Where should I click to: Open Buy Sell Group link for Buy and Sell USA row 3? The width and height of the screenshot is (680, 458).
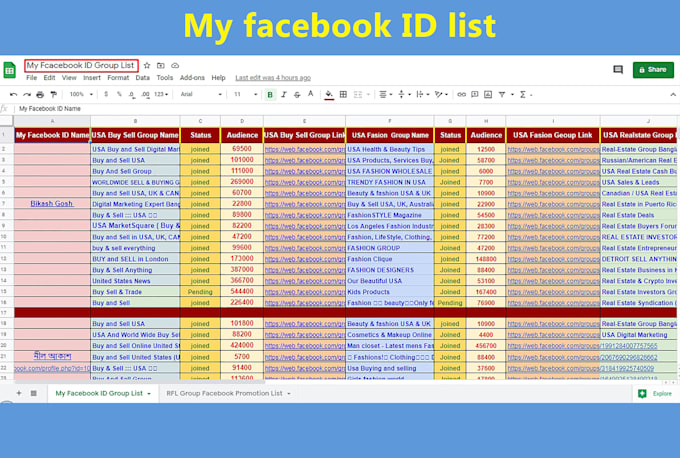(x=304, y=160)
